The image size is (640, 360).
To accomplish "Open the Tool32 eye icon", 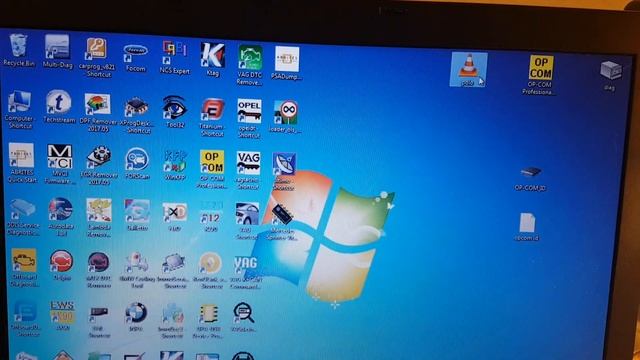I will (174, 107).
